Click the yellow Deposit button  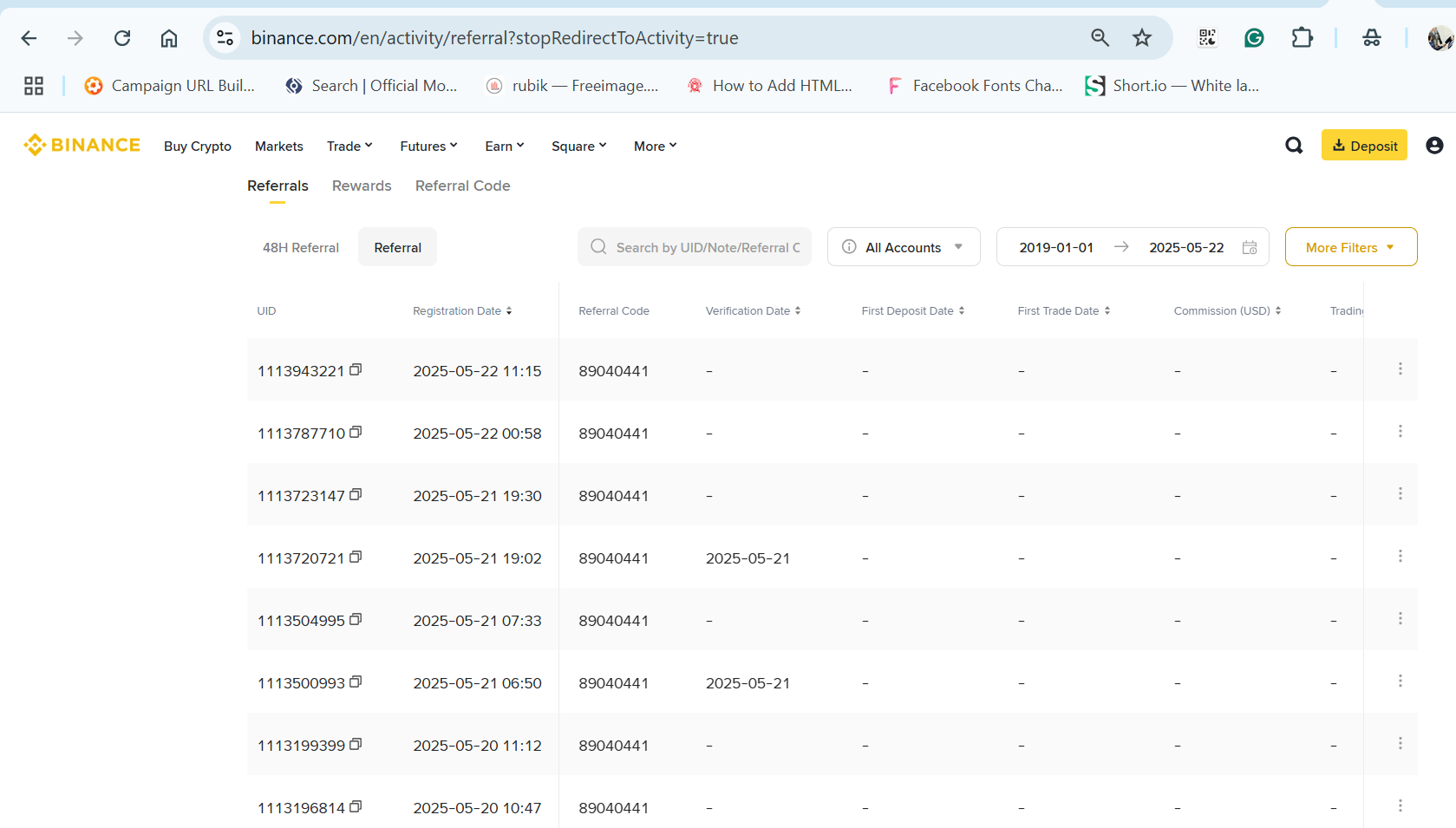[x=1364, y=146]
